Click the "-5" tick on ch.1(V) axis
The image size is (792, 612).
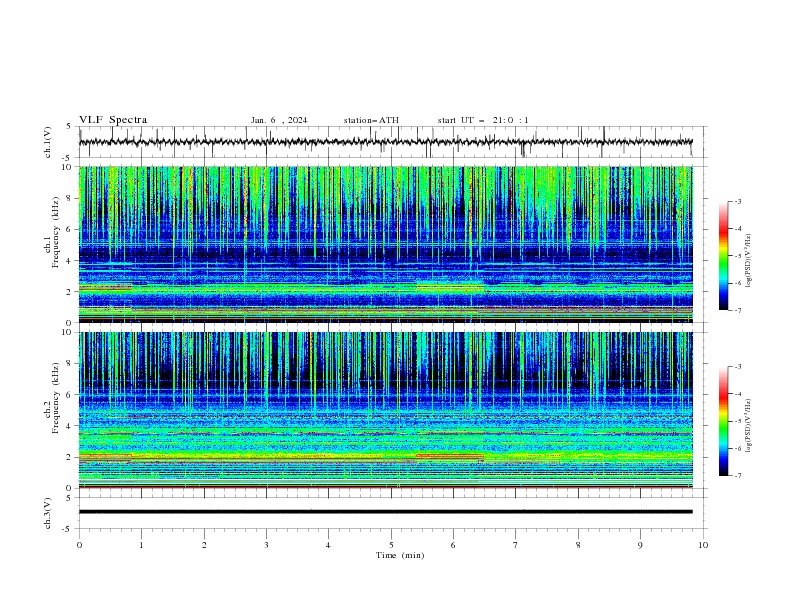tap(68, 158)
